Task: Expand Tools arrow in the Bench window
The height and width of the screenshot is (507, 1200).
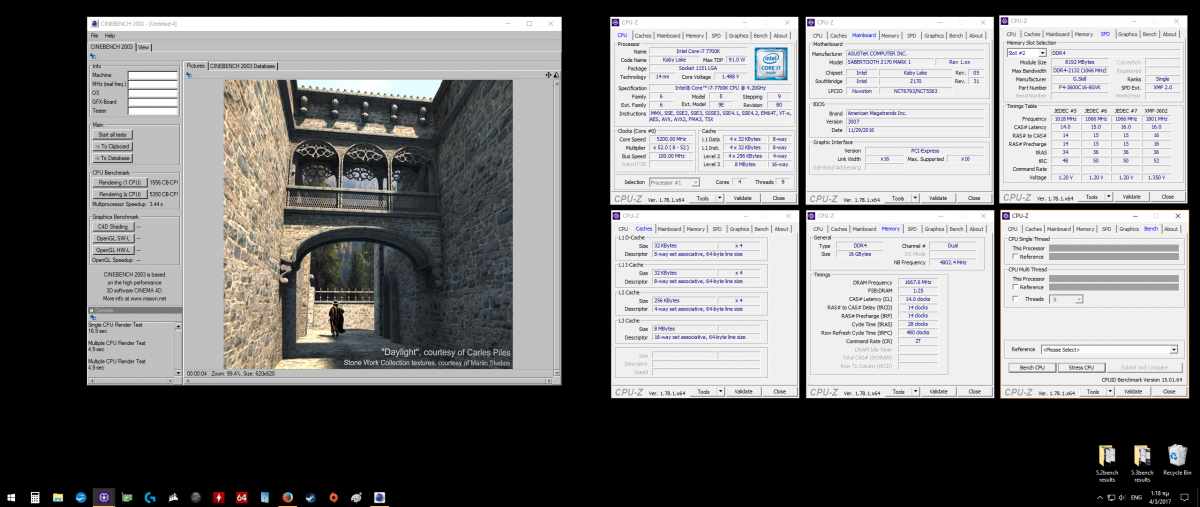Action: click(1109, 392)
